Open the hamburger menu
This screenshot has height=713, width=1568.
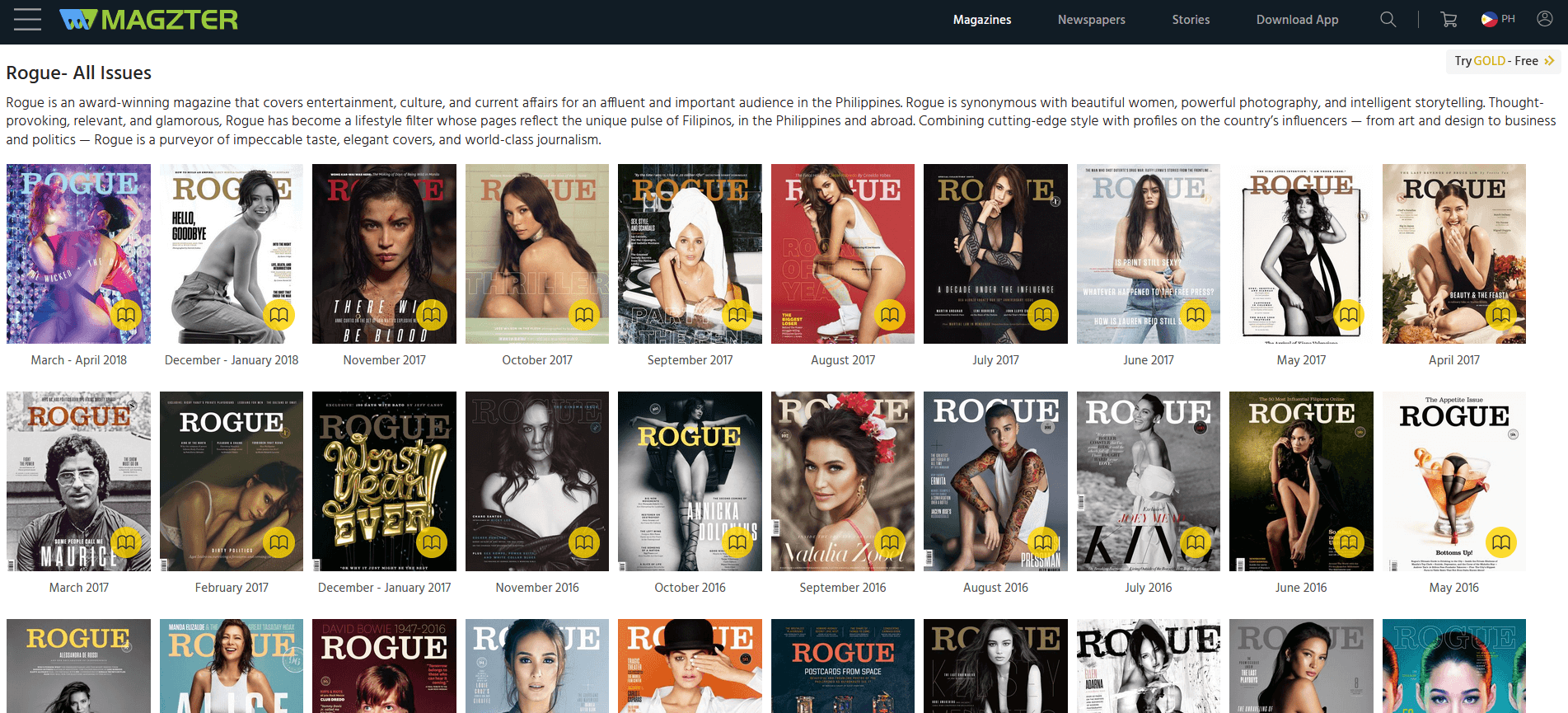(27, 19)
